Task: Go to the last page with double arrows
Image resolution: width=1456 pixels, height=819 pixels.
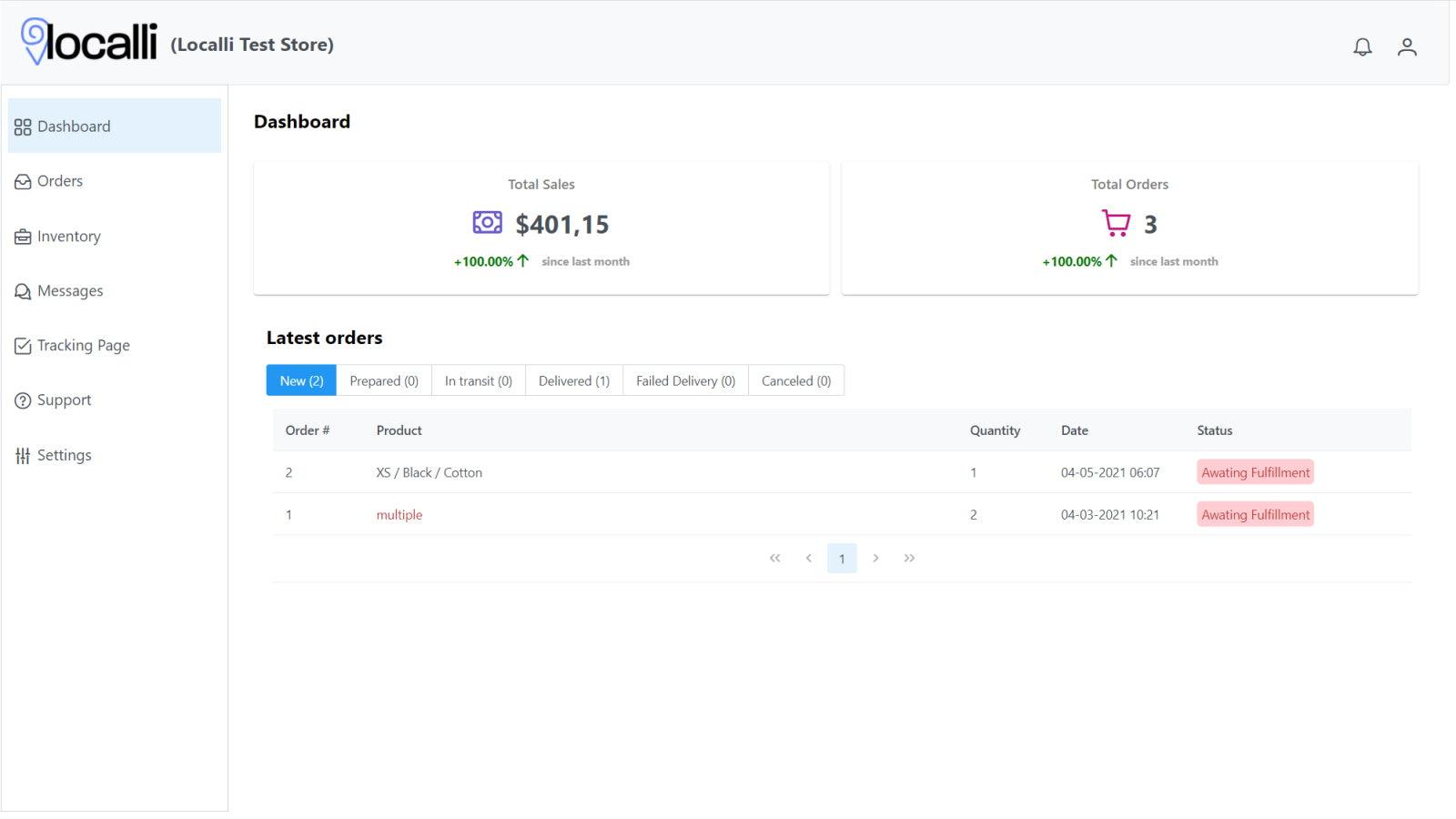Action: coord(909,558)
